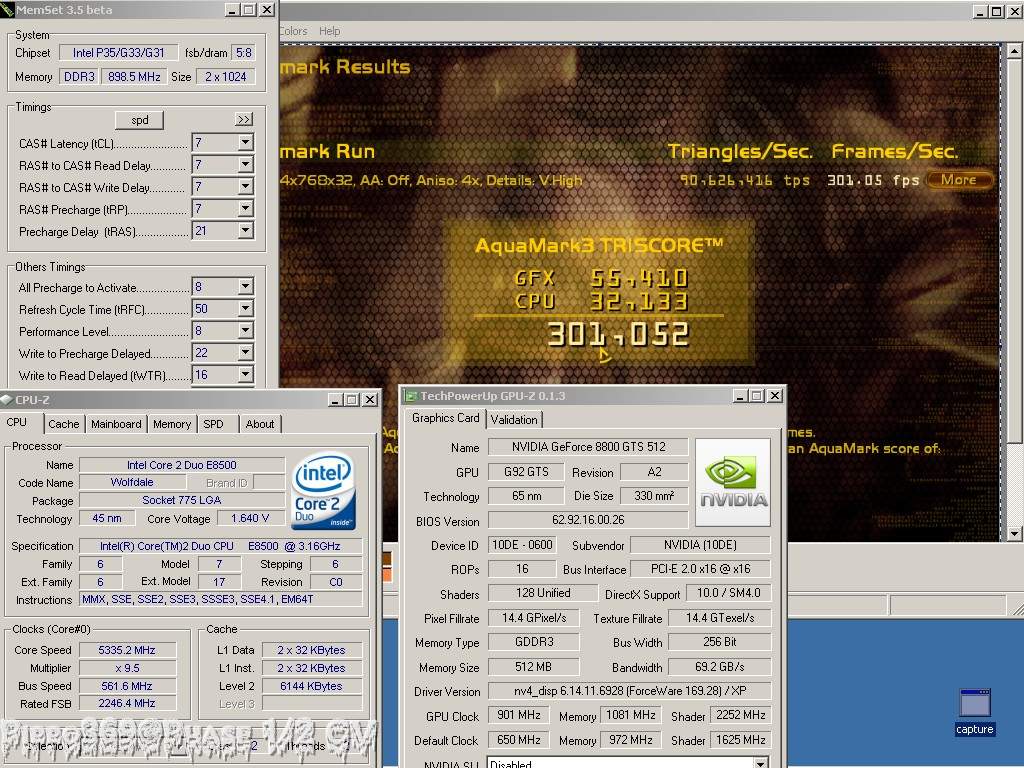Open the About tab in CPU-Z
1024x768 pixels.
[260, 424]
